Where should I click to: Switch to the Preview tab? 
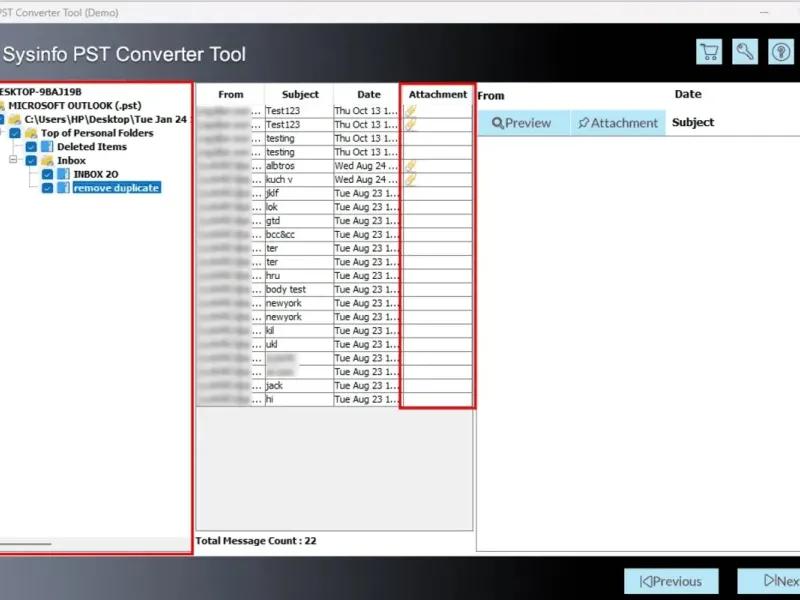point(523,123)
